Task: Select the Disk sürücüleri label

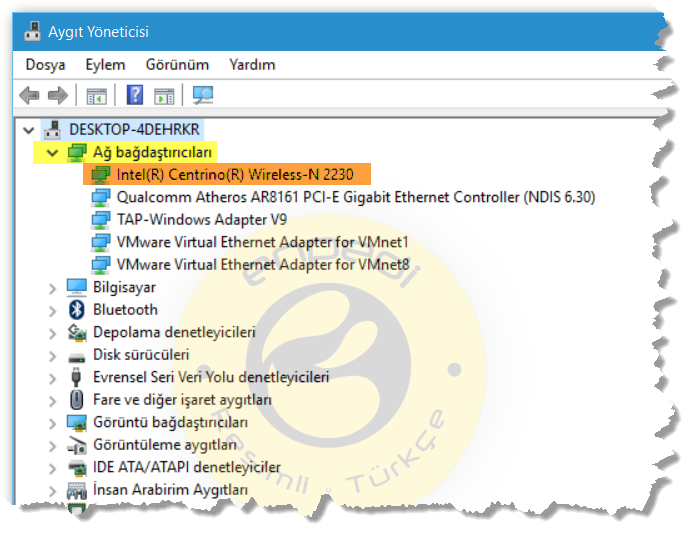Action: 141,355
